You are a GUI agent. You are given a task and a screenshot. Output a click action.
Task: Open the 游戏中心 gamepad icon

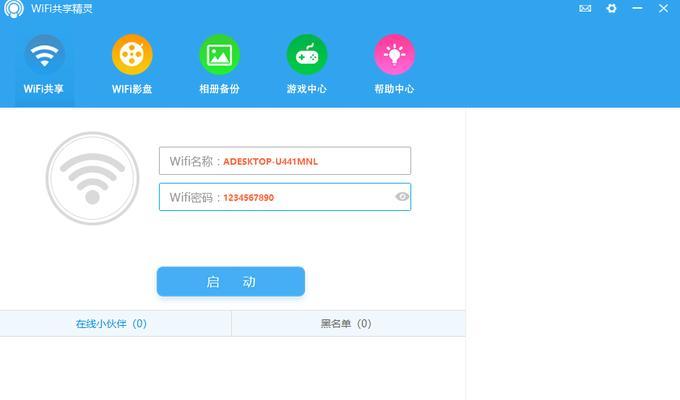(307, 55)
